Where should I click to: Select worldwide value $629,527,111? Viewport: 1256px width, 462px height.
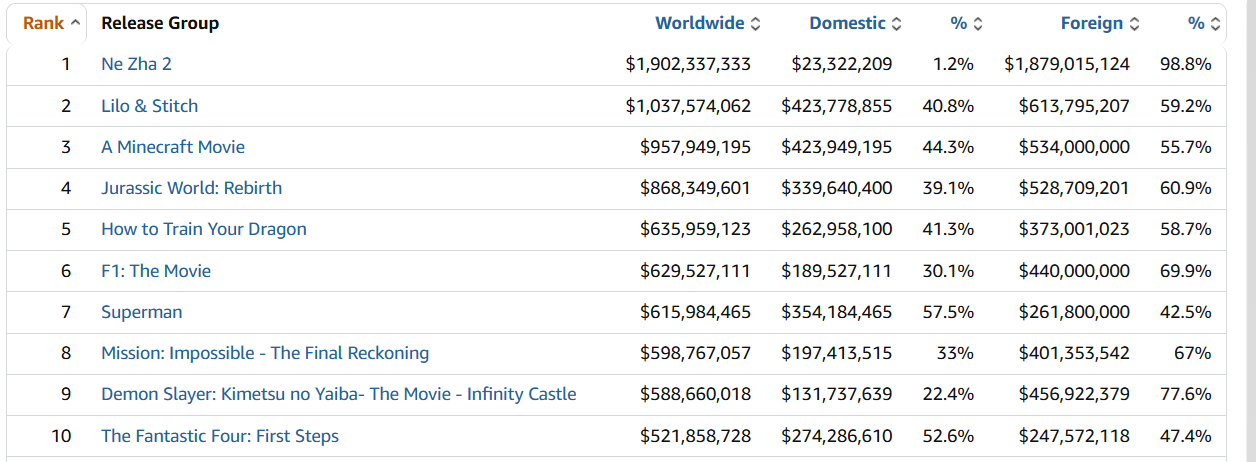point(695,271)
